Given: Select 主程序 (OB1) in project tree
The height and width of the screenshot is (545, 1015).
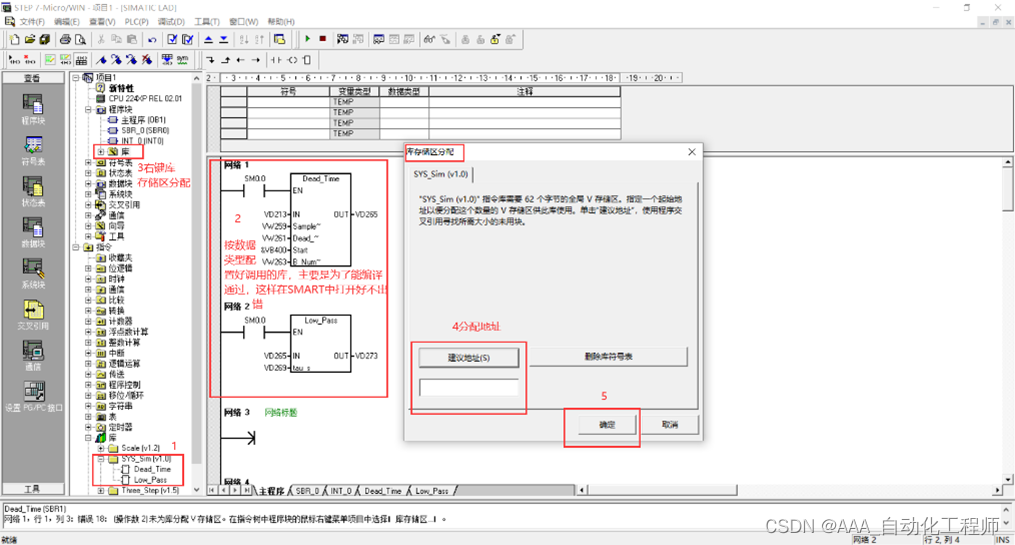Looking at the screenshot, I should click(143, 120).
